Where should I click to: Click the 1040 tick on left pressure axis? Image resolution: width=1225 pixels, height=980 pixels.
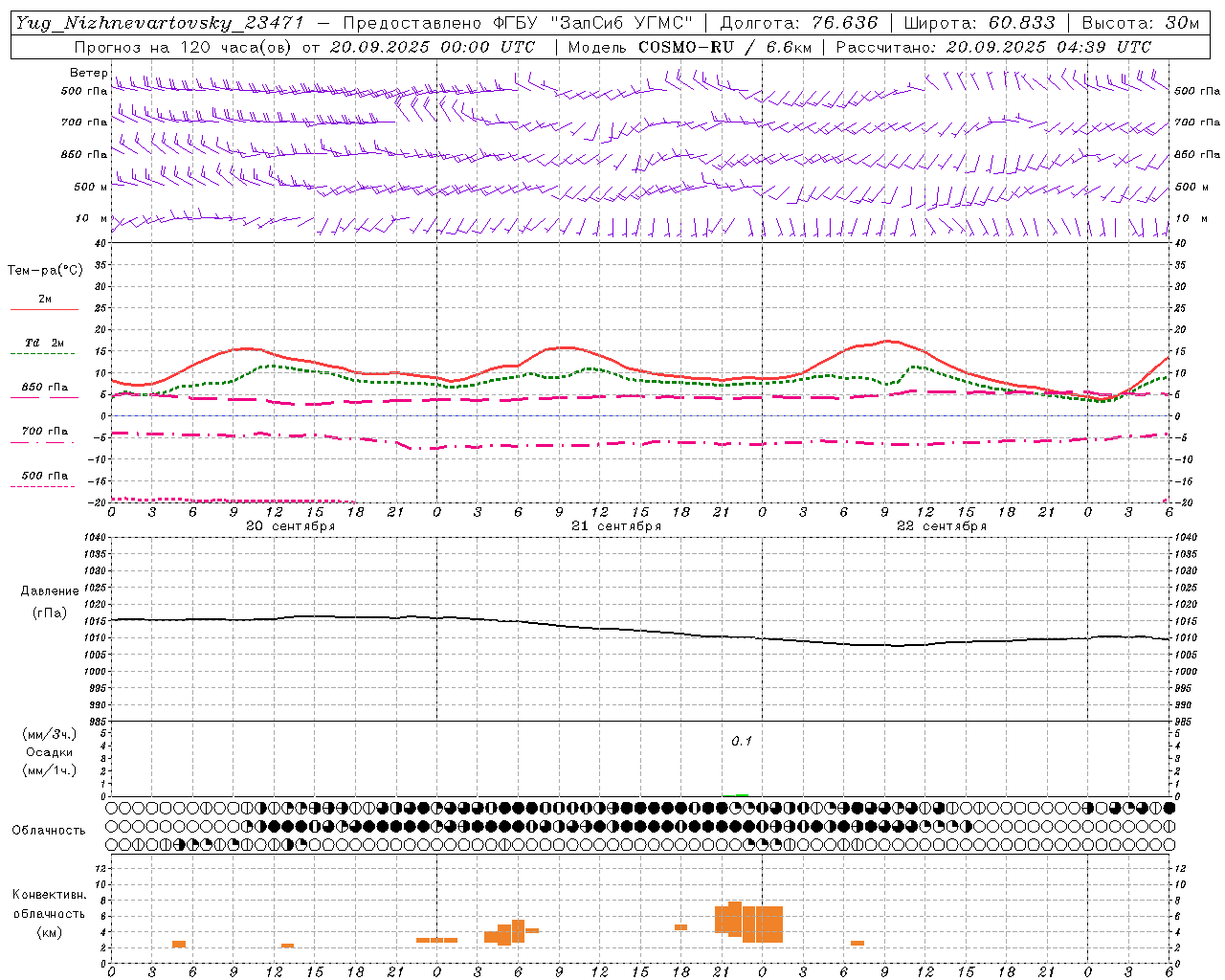pyautogui.click(x=93, y=538)
